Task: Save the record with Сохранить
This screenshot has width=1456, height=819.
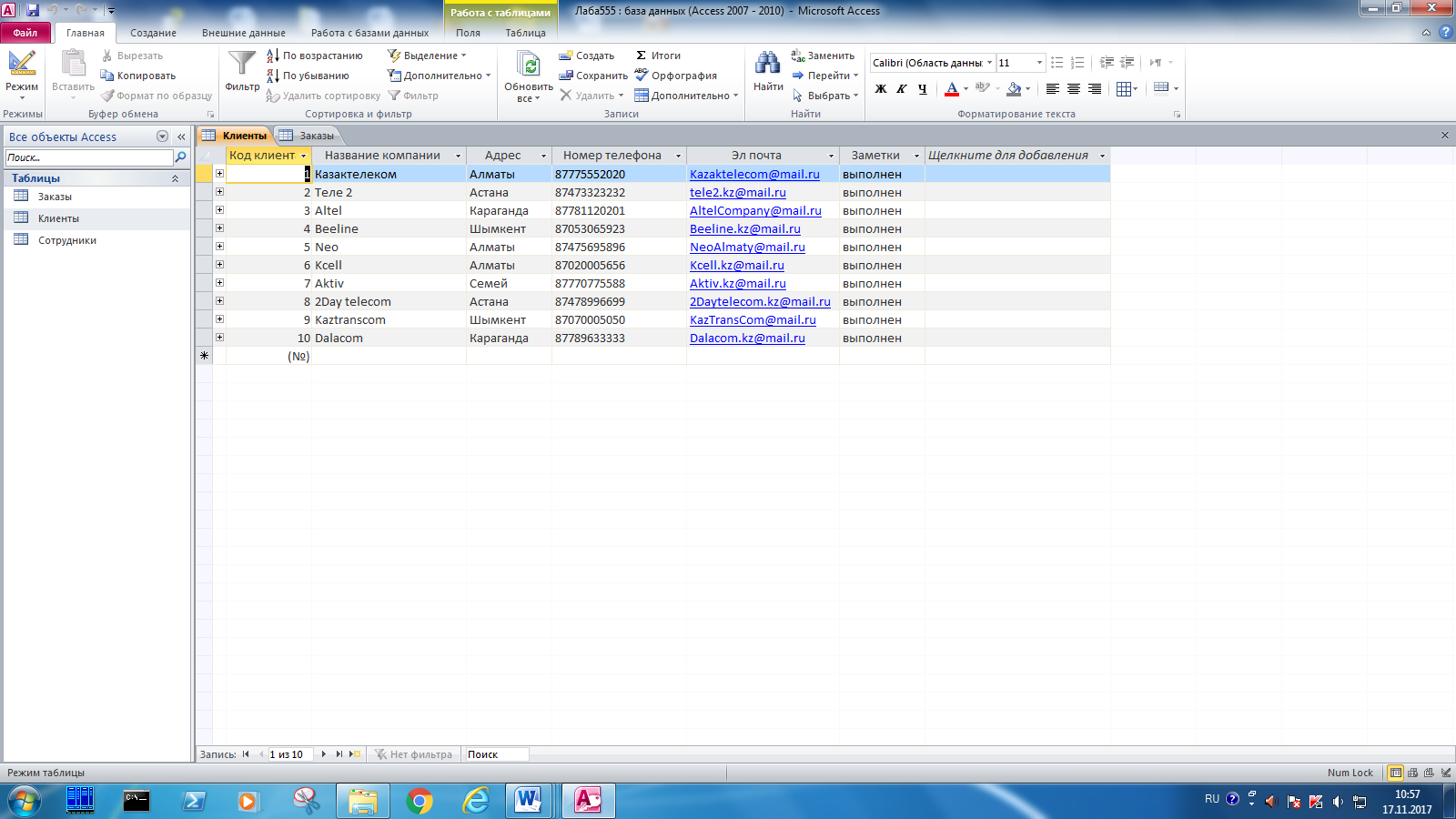Action: pos(593,76)
